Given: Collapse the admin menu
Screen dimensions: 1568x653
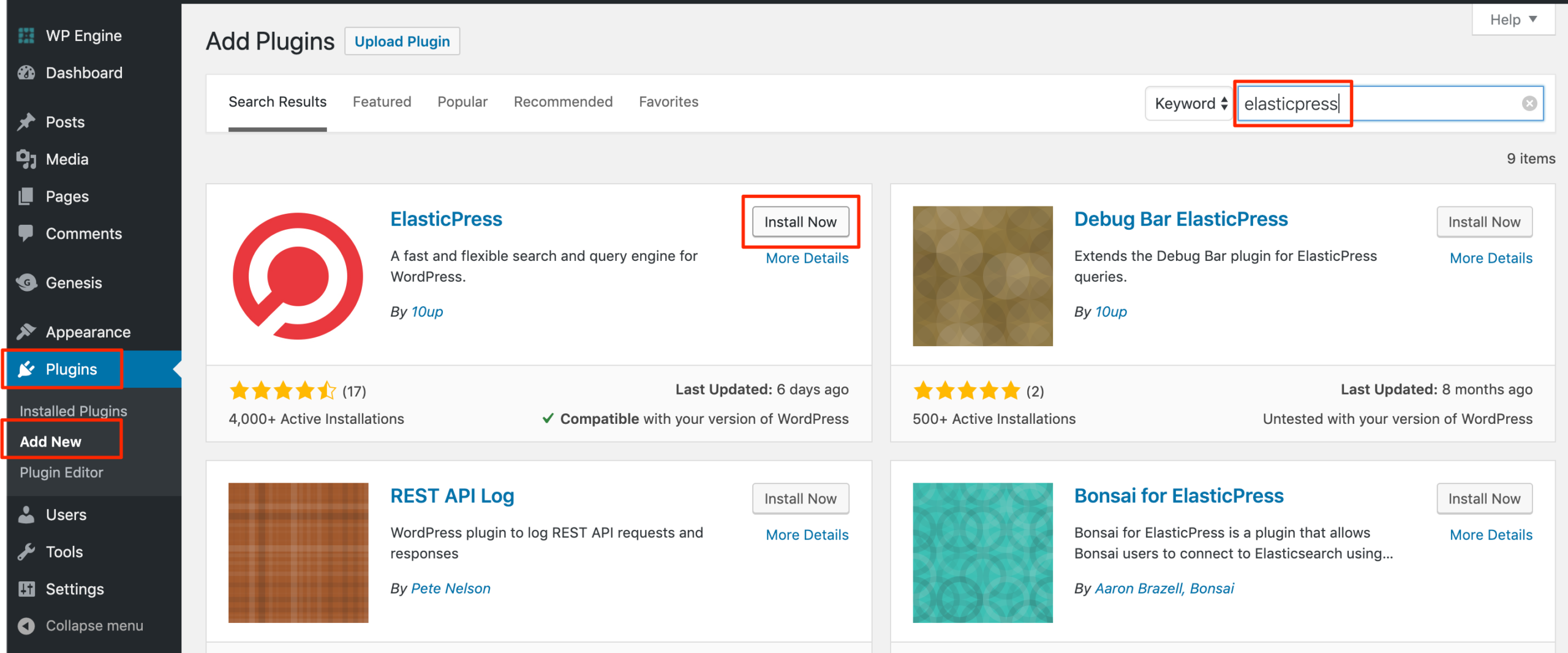Looking at the screenshot, I should coord(26,625).
